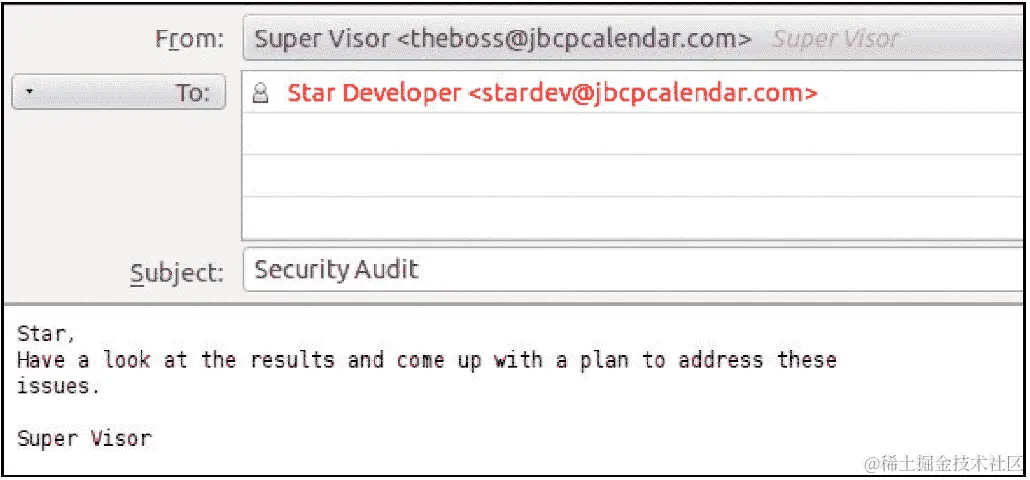Click the contact icon beside Star Developer
This screenshot has width=1030, height=480.
point(261,94)
